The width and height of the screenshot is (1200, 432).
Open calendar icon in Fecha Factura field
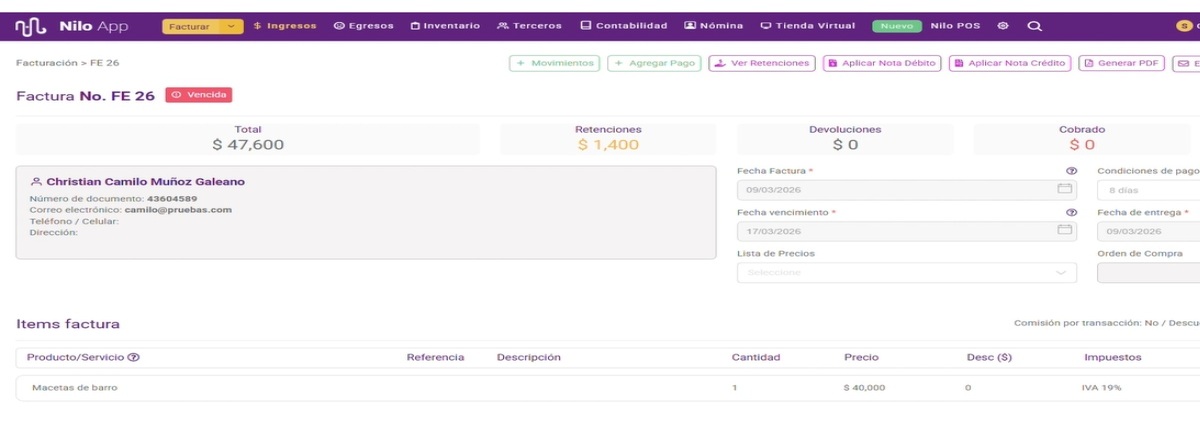1064,189
